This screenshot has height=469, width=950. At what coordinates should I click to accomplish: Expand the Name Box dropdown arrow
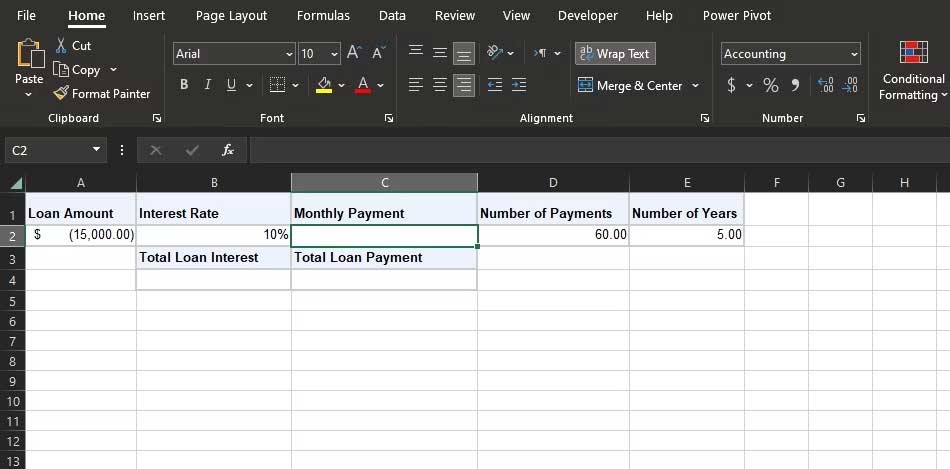[x=97, y=150]
